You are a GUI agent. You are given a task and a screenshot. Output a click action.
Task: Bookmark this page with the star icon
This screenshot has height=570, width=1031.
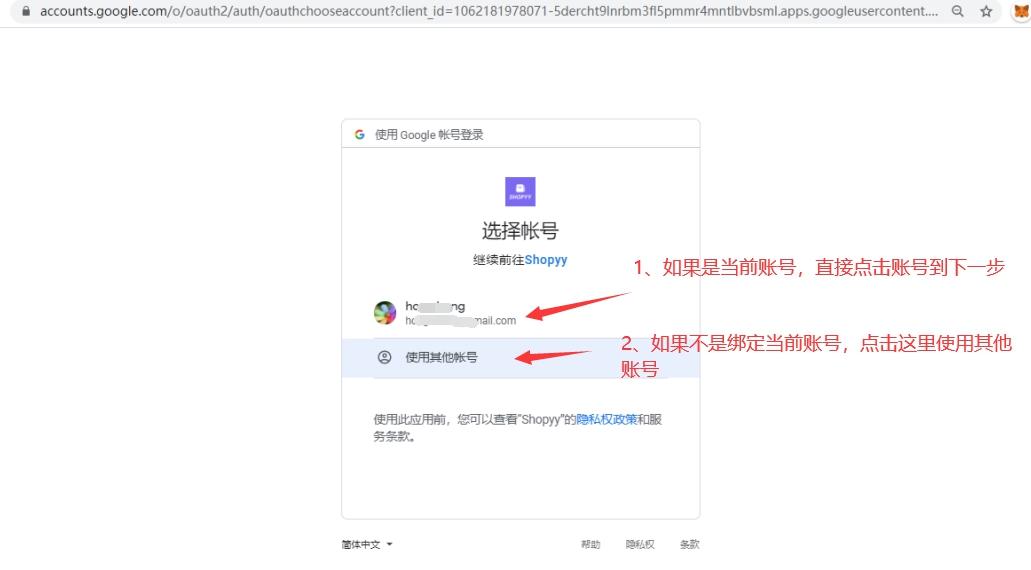pos(986,11)
